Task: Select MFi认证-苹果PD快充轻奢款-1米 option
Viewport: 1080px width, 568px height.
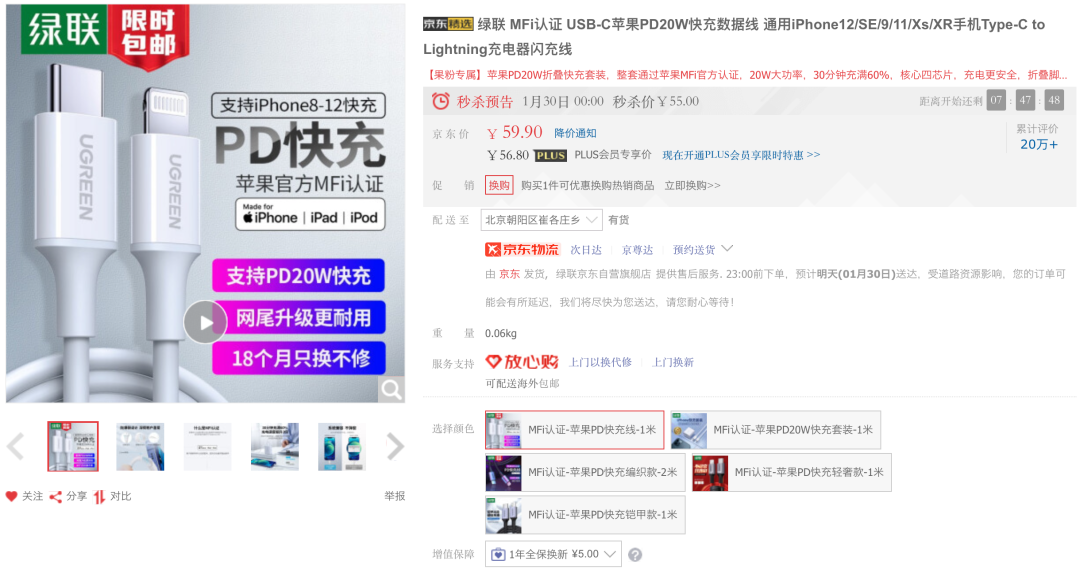Action: [791, 472]
